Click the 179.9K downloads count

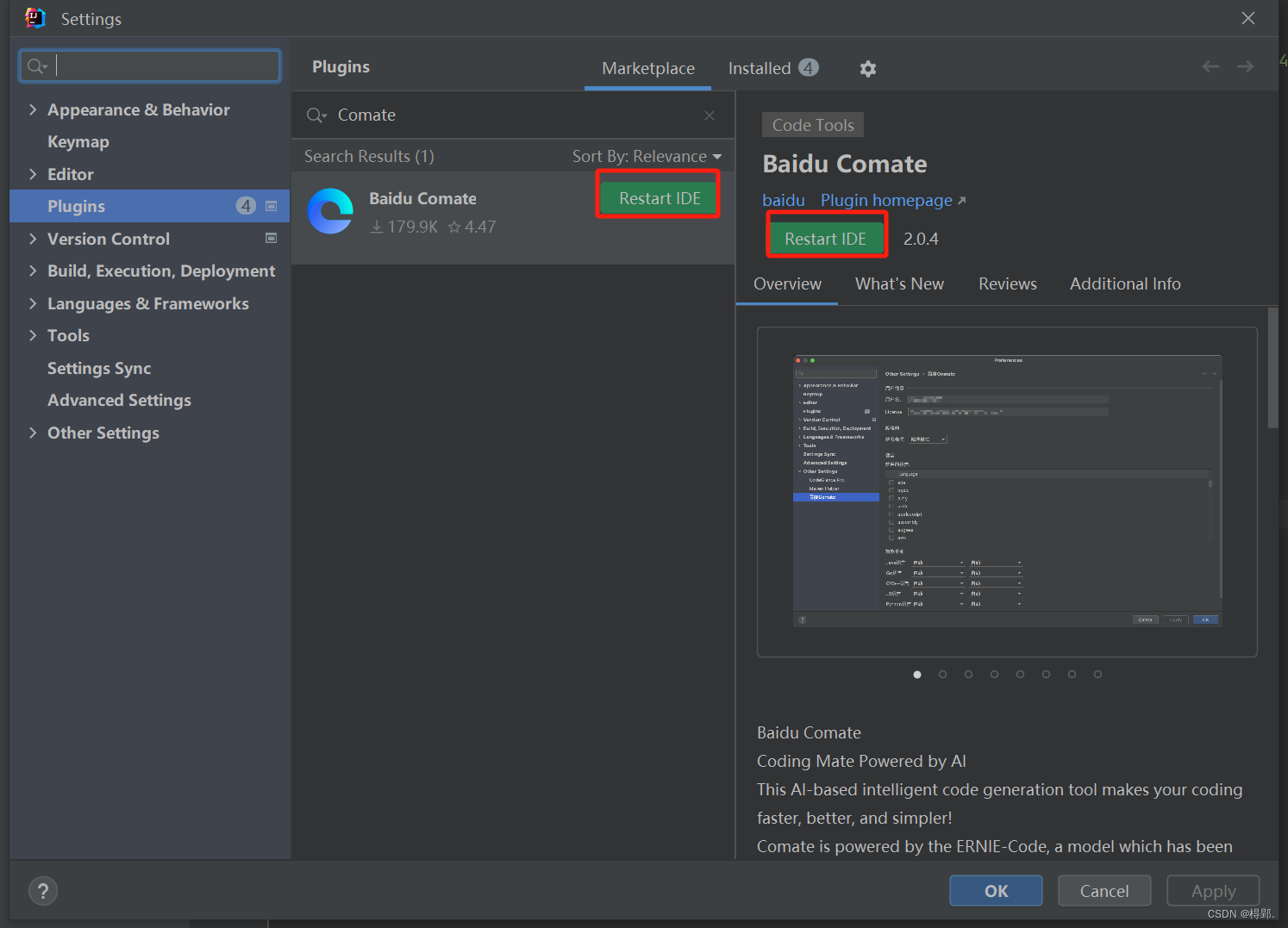[x=404, y=227]
